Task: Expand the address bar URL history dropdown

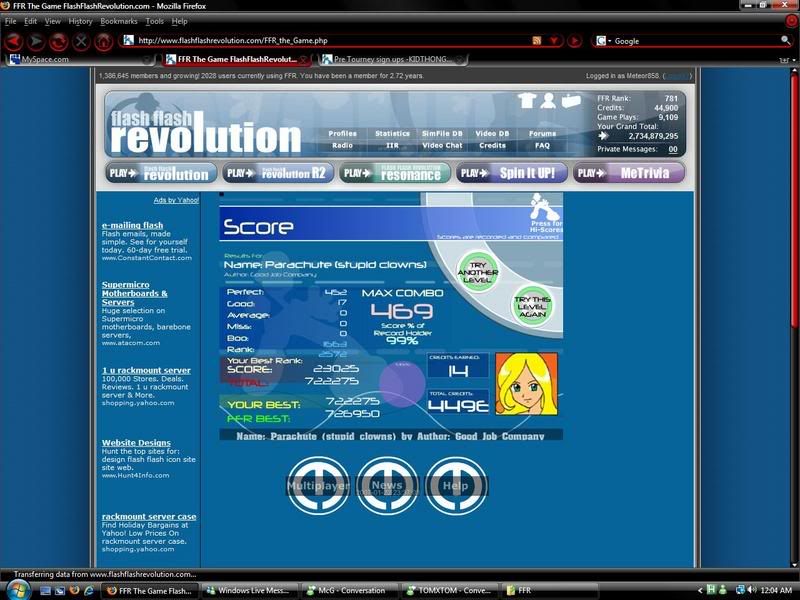Action: point(553,41)
